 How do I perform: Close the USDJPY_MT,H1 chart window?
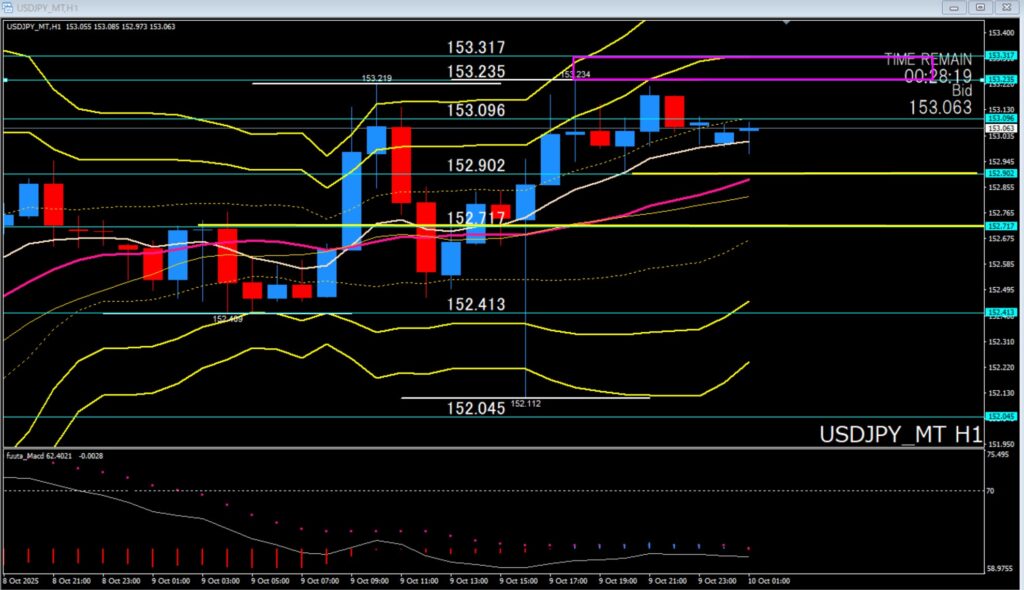[1007, 7]
